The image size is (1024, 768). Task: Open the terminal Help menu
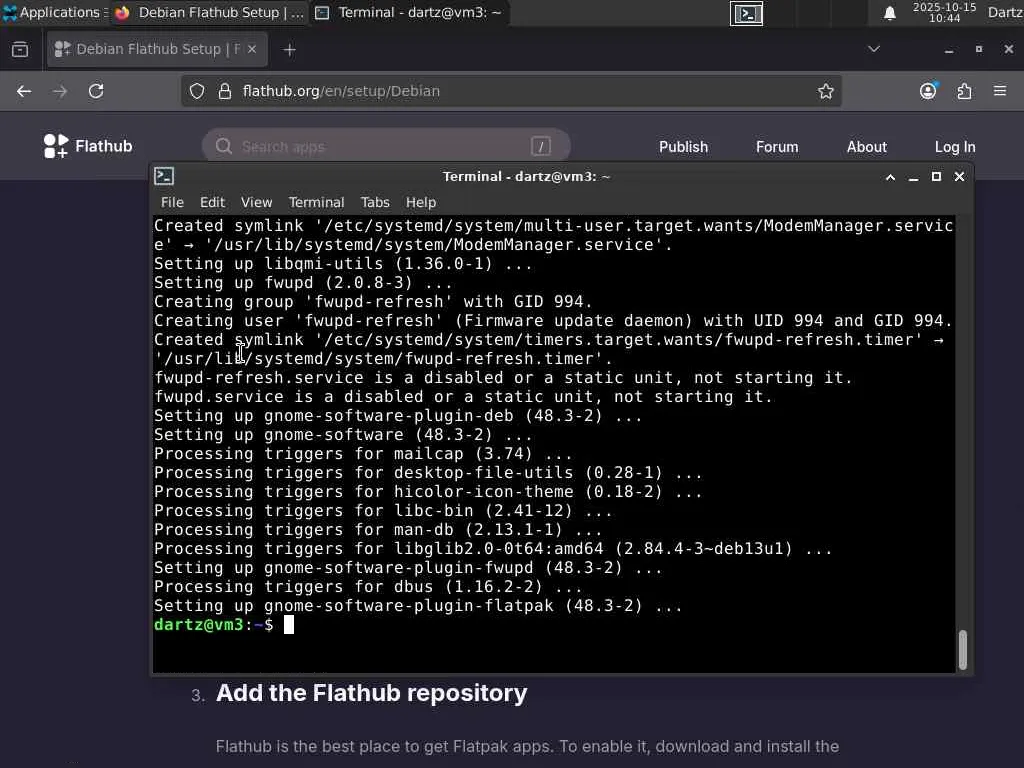pyautogui.click(x=421, y=202)
